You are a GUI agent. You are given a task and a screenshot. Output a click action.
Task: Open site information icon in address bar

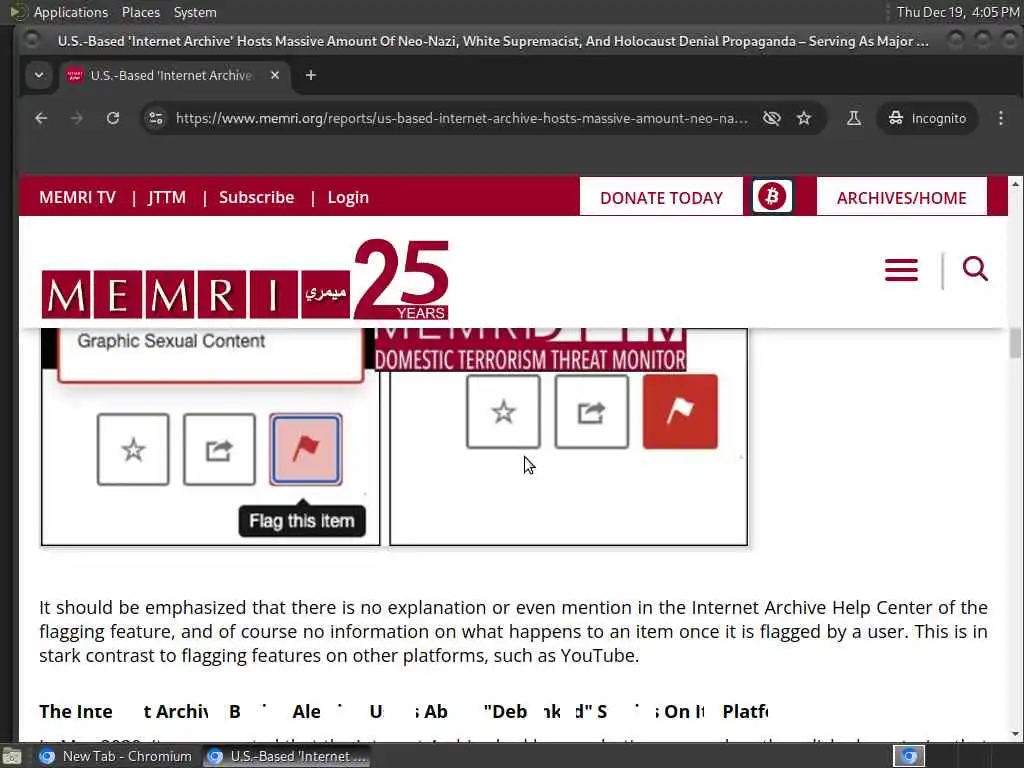point(156,118)
